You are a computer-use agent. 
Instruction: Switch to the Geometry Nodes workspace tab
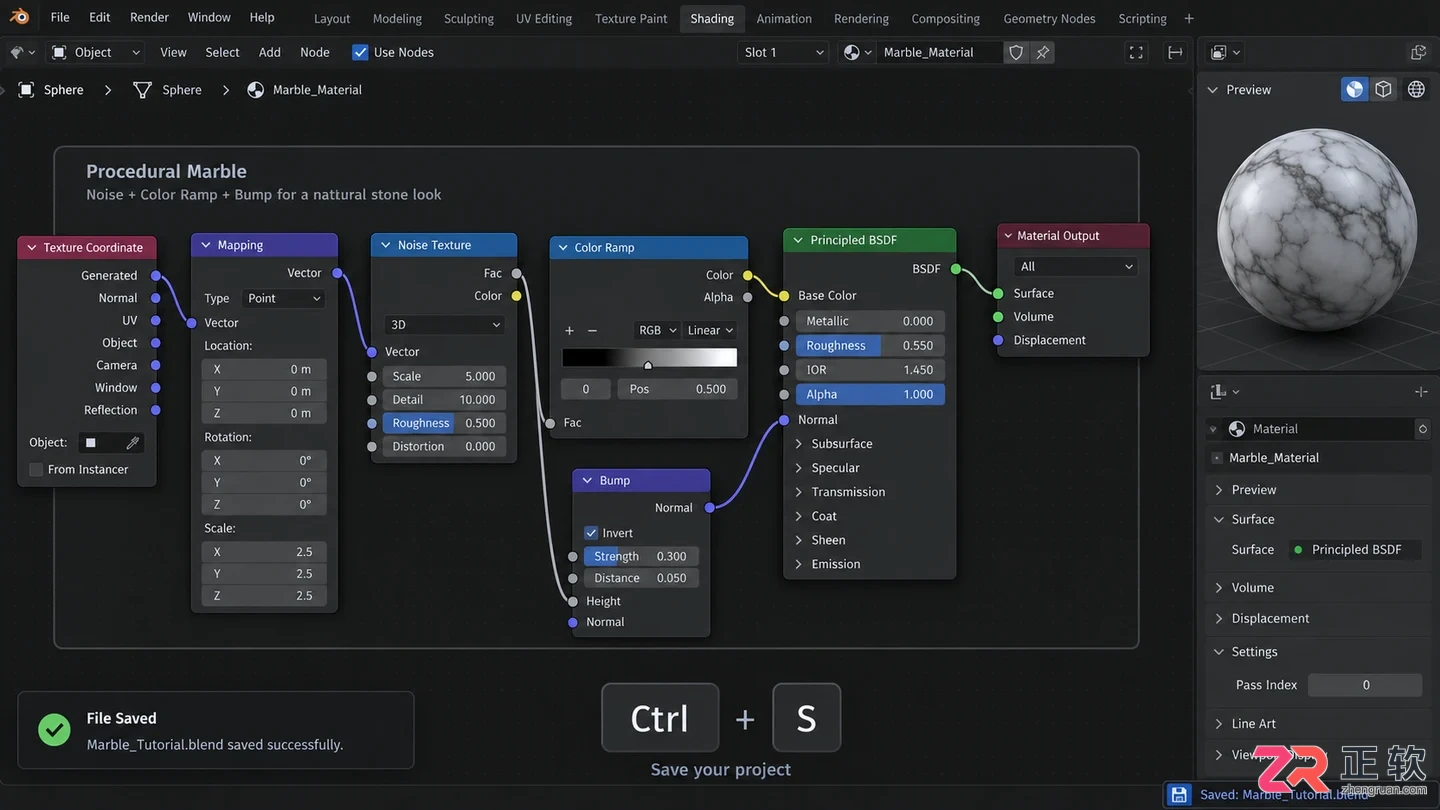coord(1049,18)
